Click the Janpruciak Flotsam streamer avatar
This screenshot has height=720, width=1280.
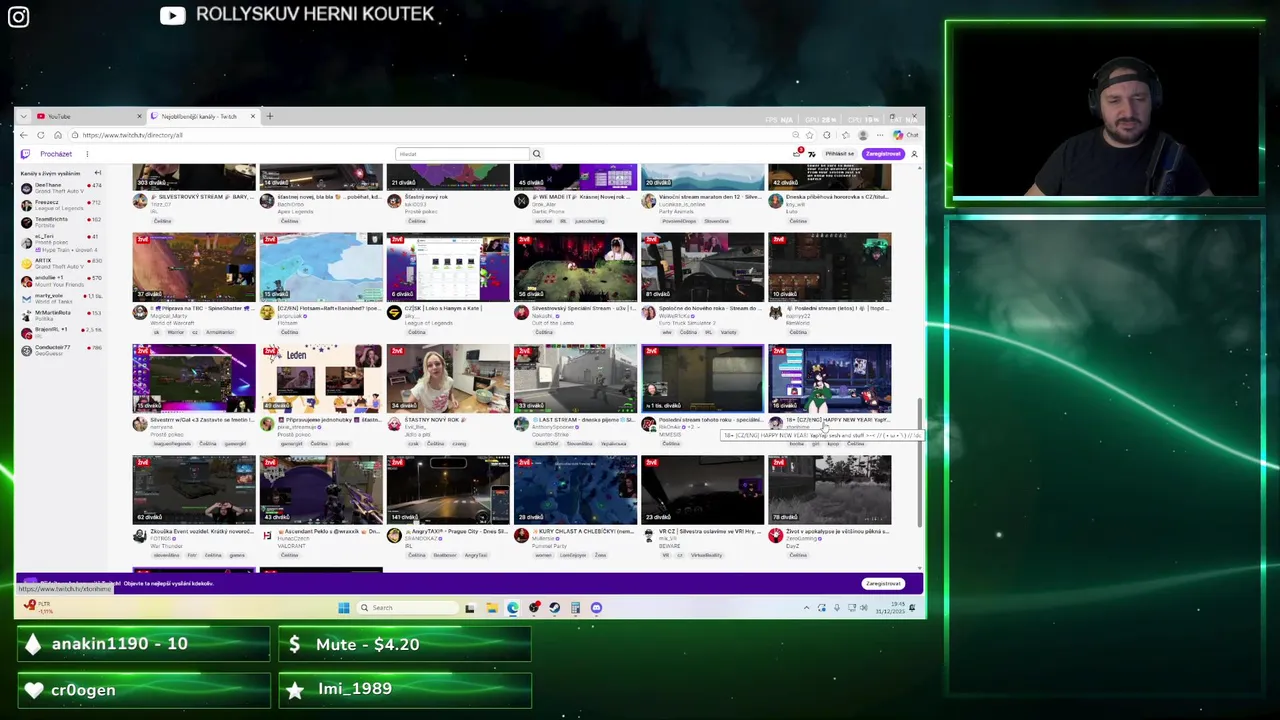[267, 312]
